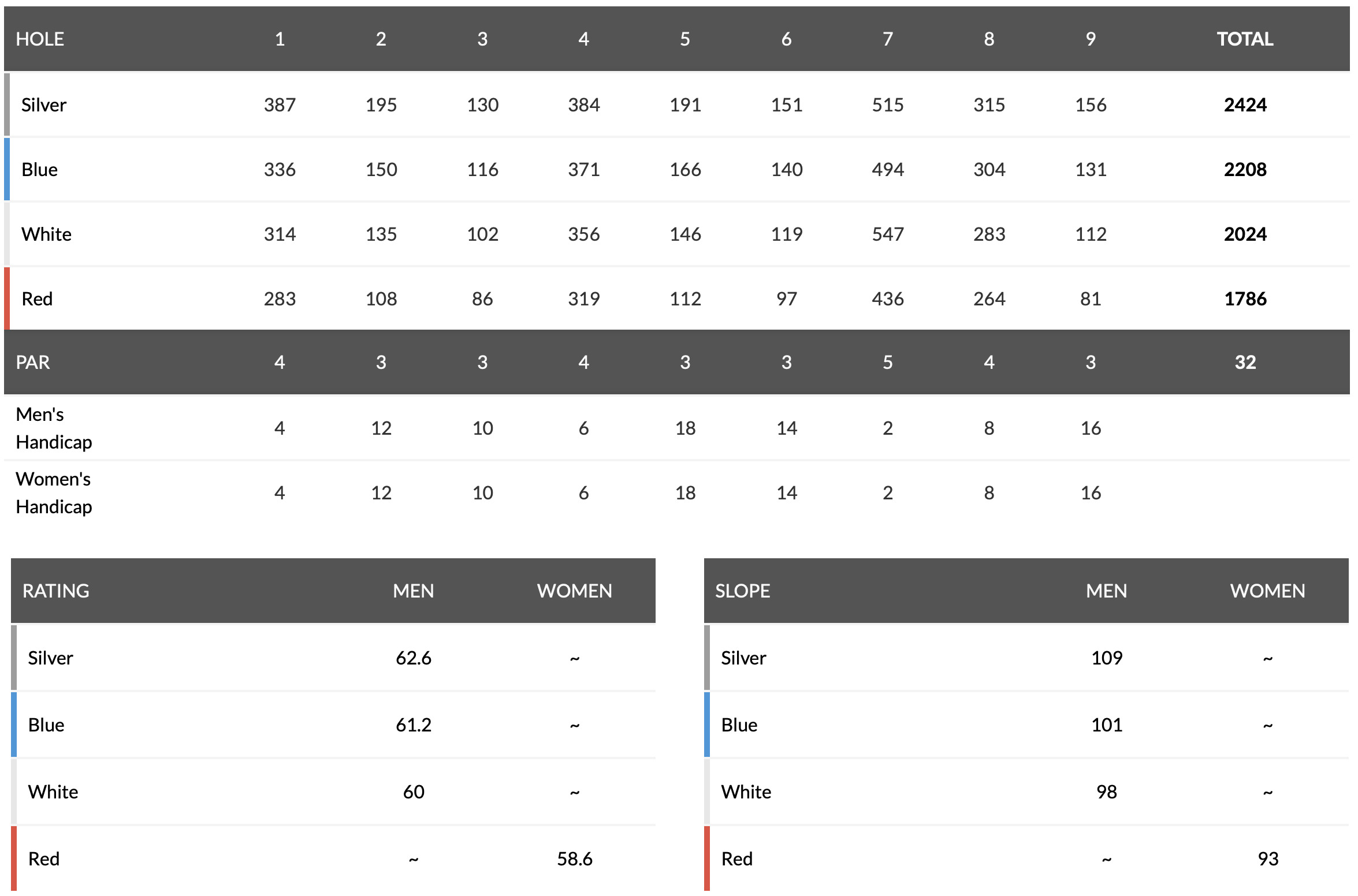1358x896 pixels.
Task: Click the Red women's rating 58.6
Action: tap(575, 859)
